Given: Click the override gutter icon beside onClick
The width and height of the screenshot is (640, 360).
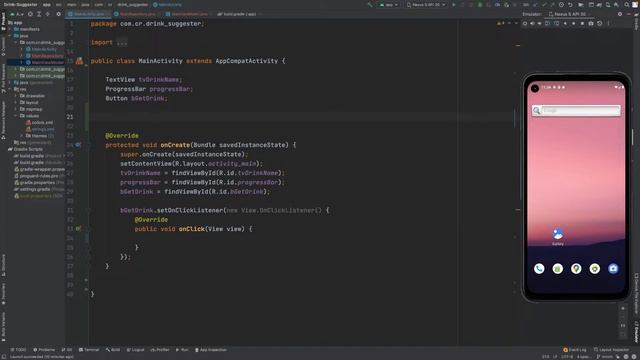Looking at the screenshot, I should coord(78,229).
